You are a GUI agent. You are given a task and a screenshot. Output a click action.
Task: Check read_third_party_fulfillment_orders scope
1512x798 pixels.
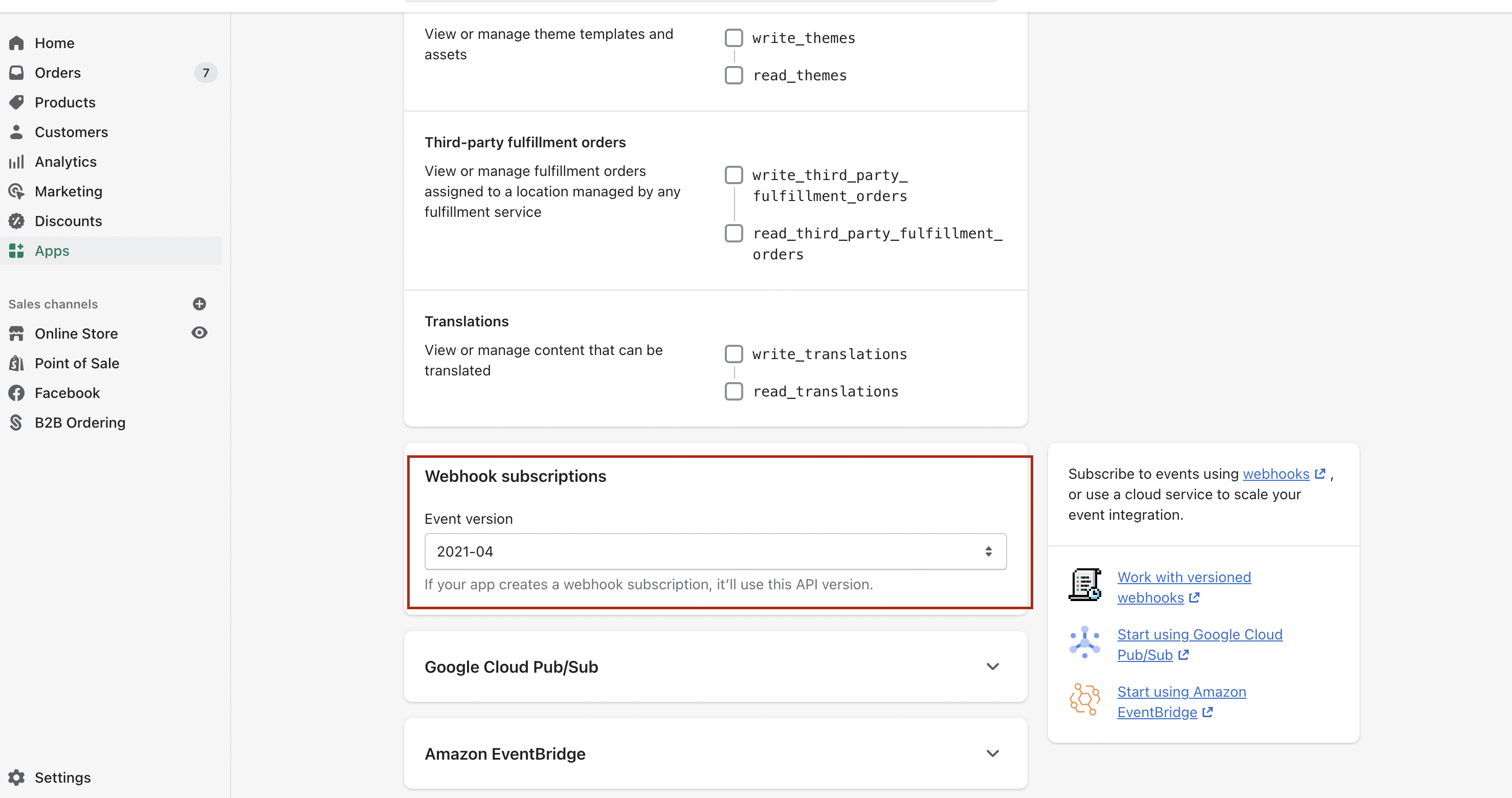point(733,233)
